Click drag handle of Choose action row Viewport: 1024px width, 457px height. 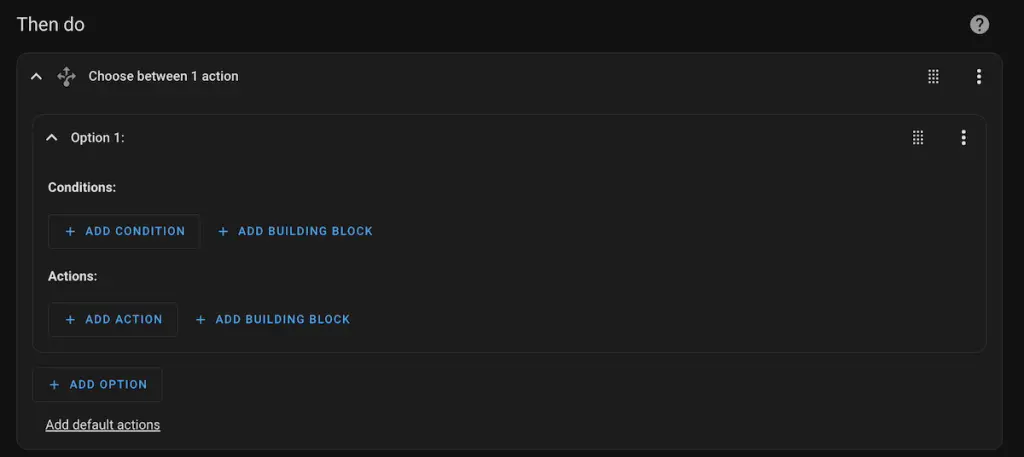[x=933, y=76]
